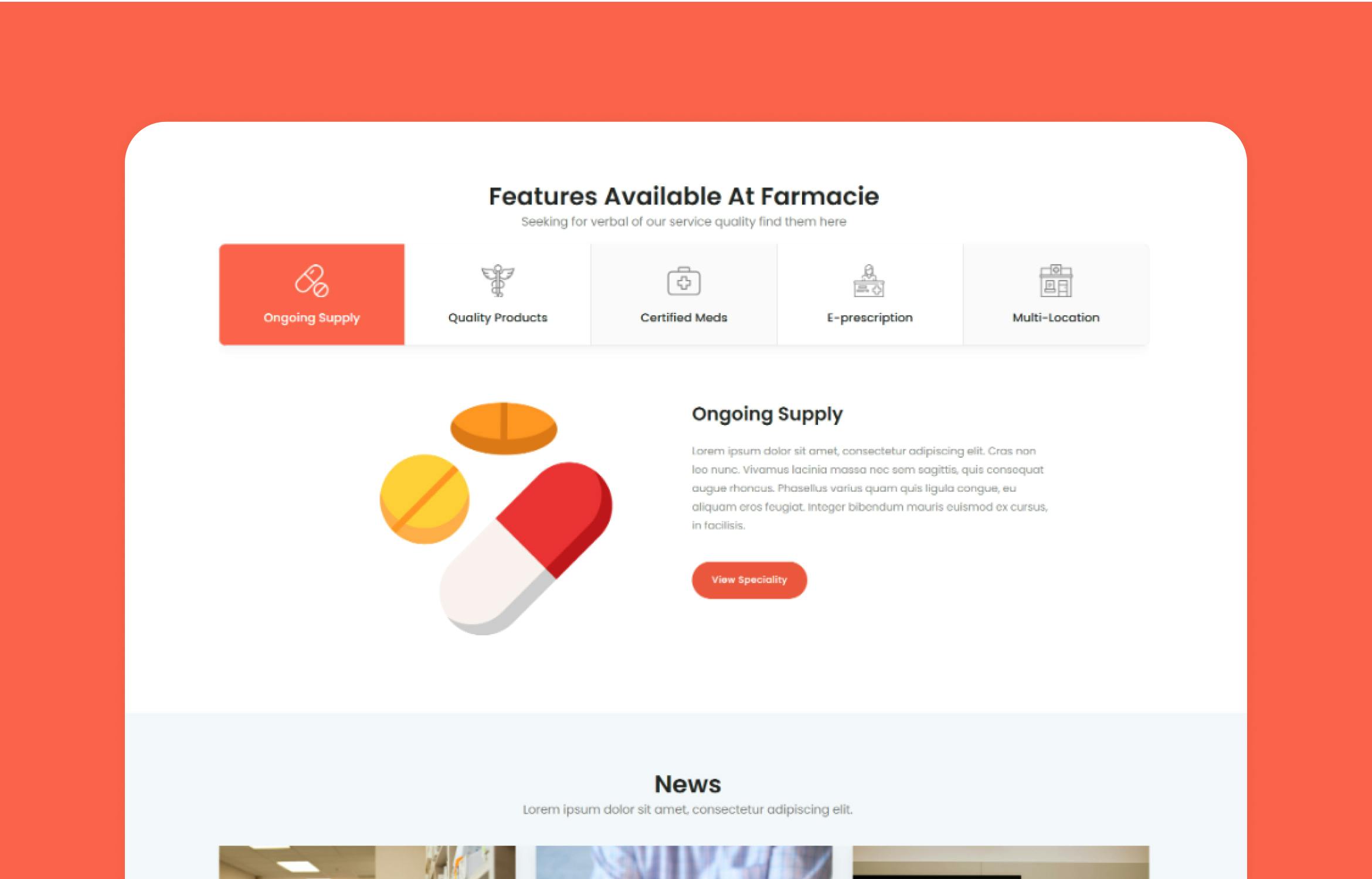1372x879 pixels.
Task: Click the first-aid kit icon for Certified Meds
Action: pos(684,281)
